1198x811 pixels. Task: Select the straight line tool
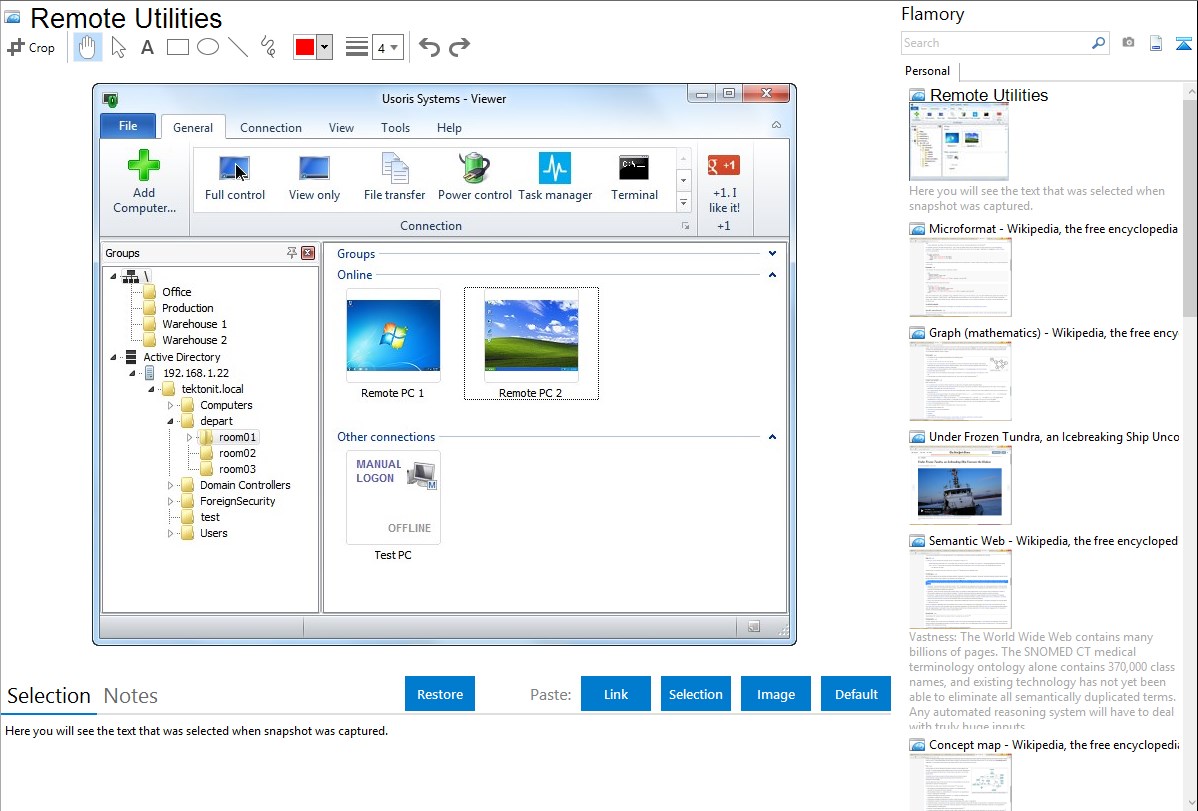pos(237,47)
